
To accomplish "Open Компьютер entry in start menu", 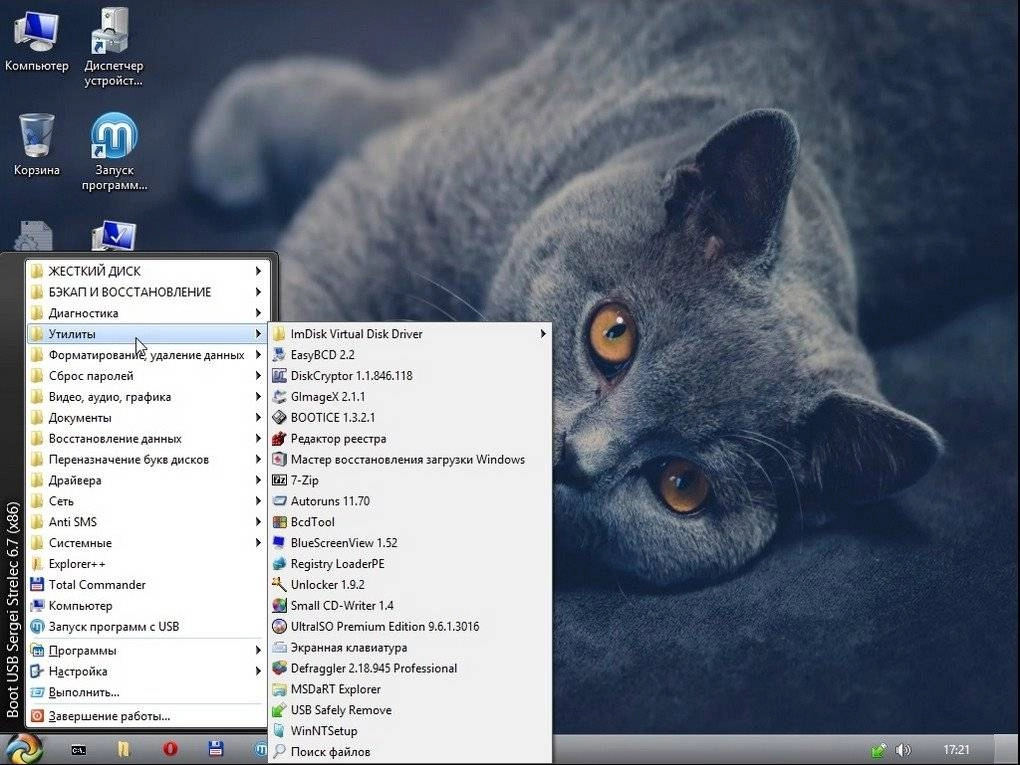I will (146, 605).
